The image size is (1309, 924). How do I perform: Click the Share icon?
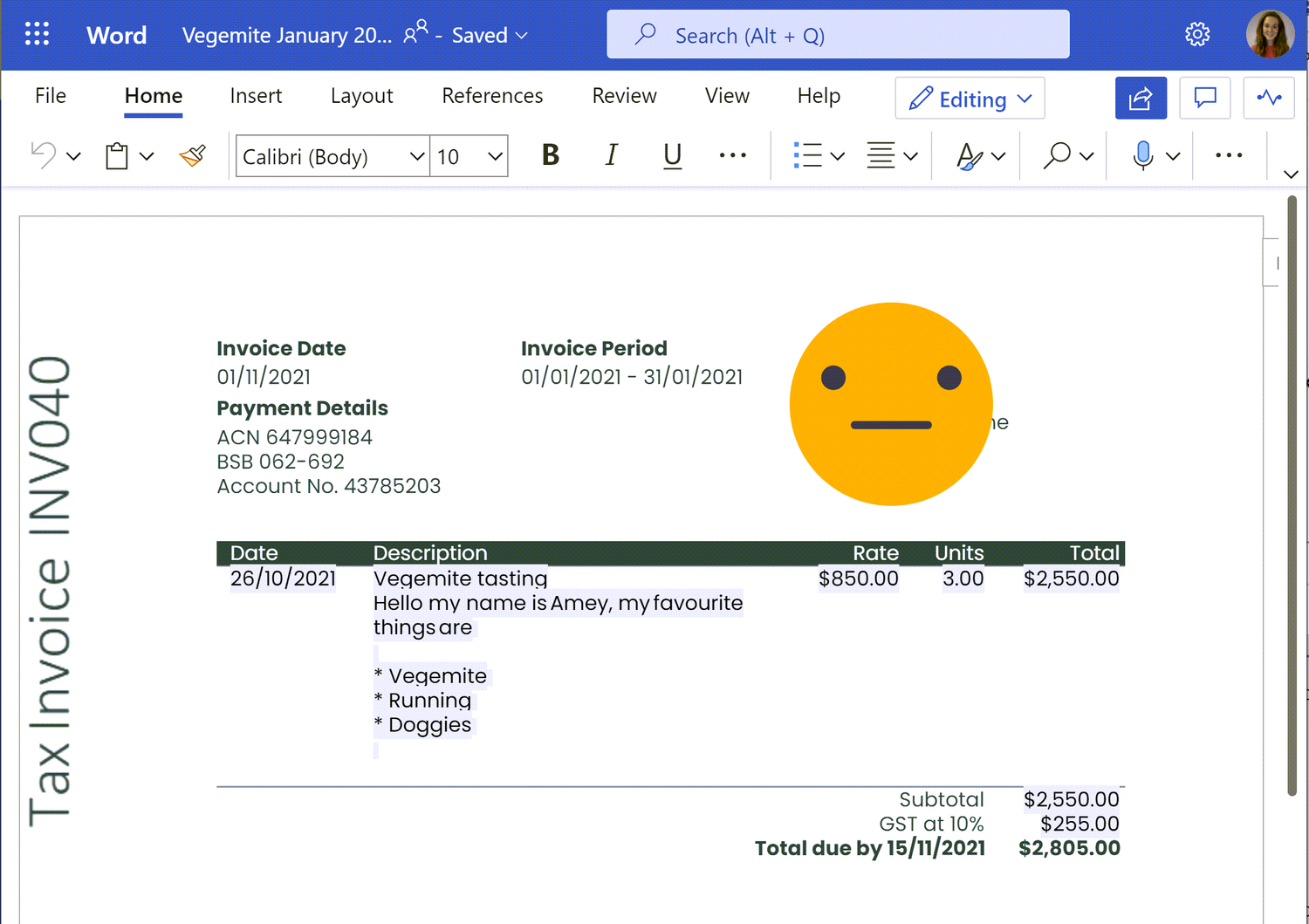(x=1141, y=98)
